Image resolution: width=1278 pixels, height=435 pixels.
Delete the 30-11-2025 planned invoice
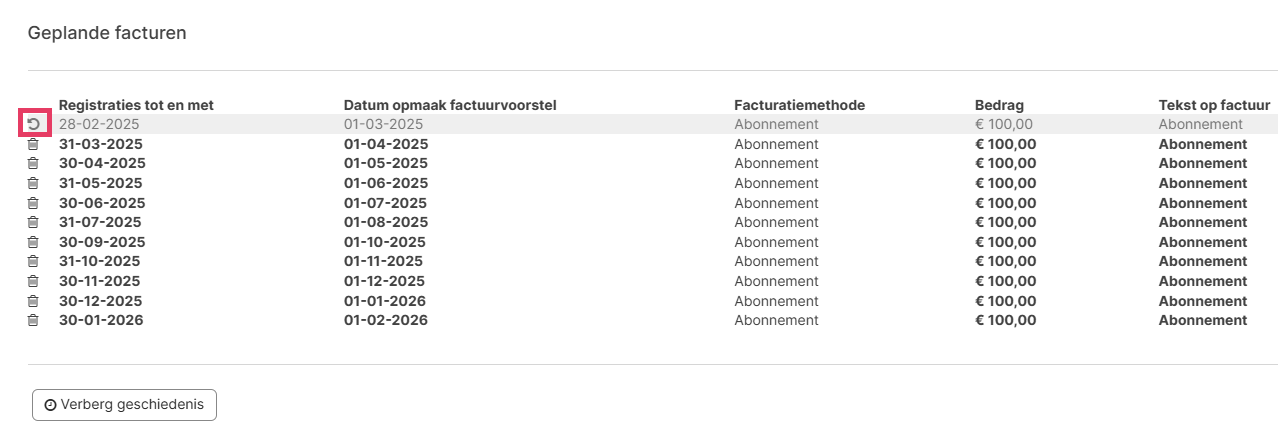pos(33,281)
